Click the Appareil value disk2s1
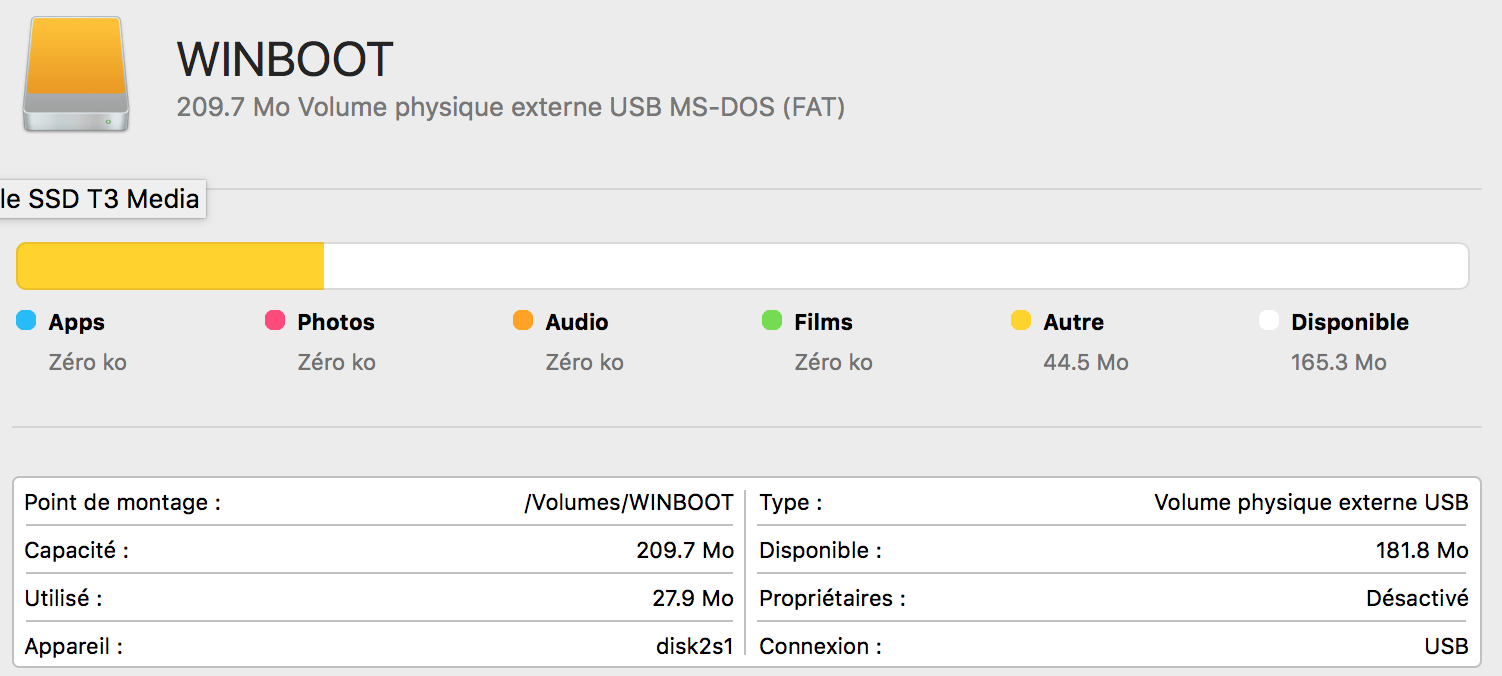 tap(694, 646)
